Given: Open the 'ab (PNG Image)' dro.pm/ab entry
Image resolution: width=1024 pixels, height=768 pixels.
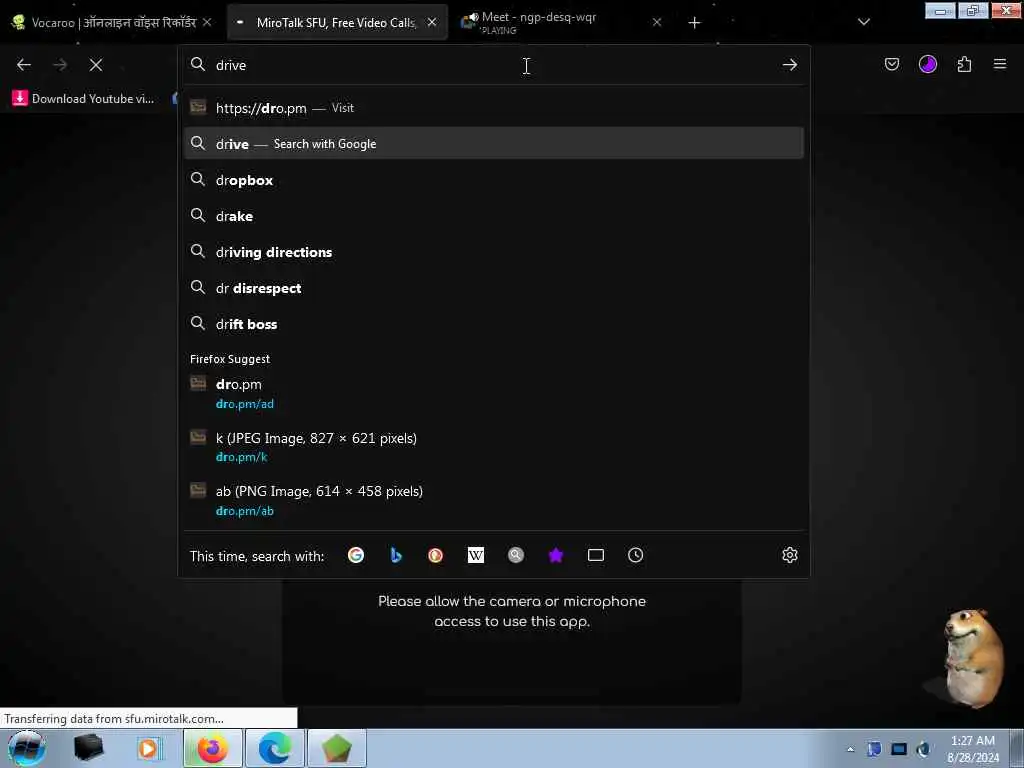Looking at the screenshot, I should pyautogui.click(x=494, y=500).
